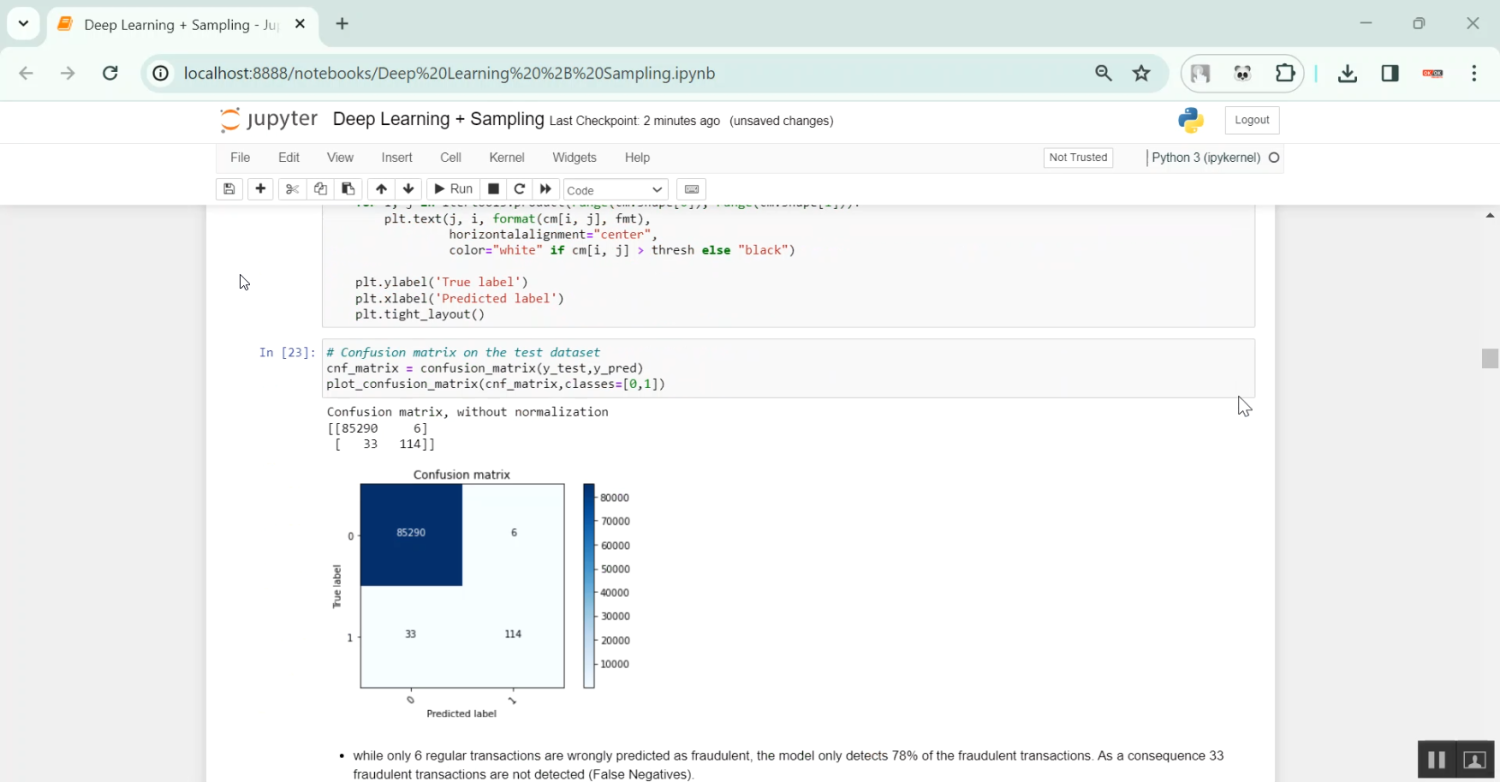The image size is (1500, 782).
Task: Move selected cell down with arrow
Action: click(x=408, y=189)
